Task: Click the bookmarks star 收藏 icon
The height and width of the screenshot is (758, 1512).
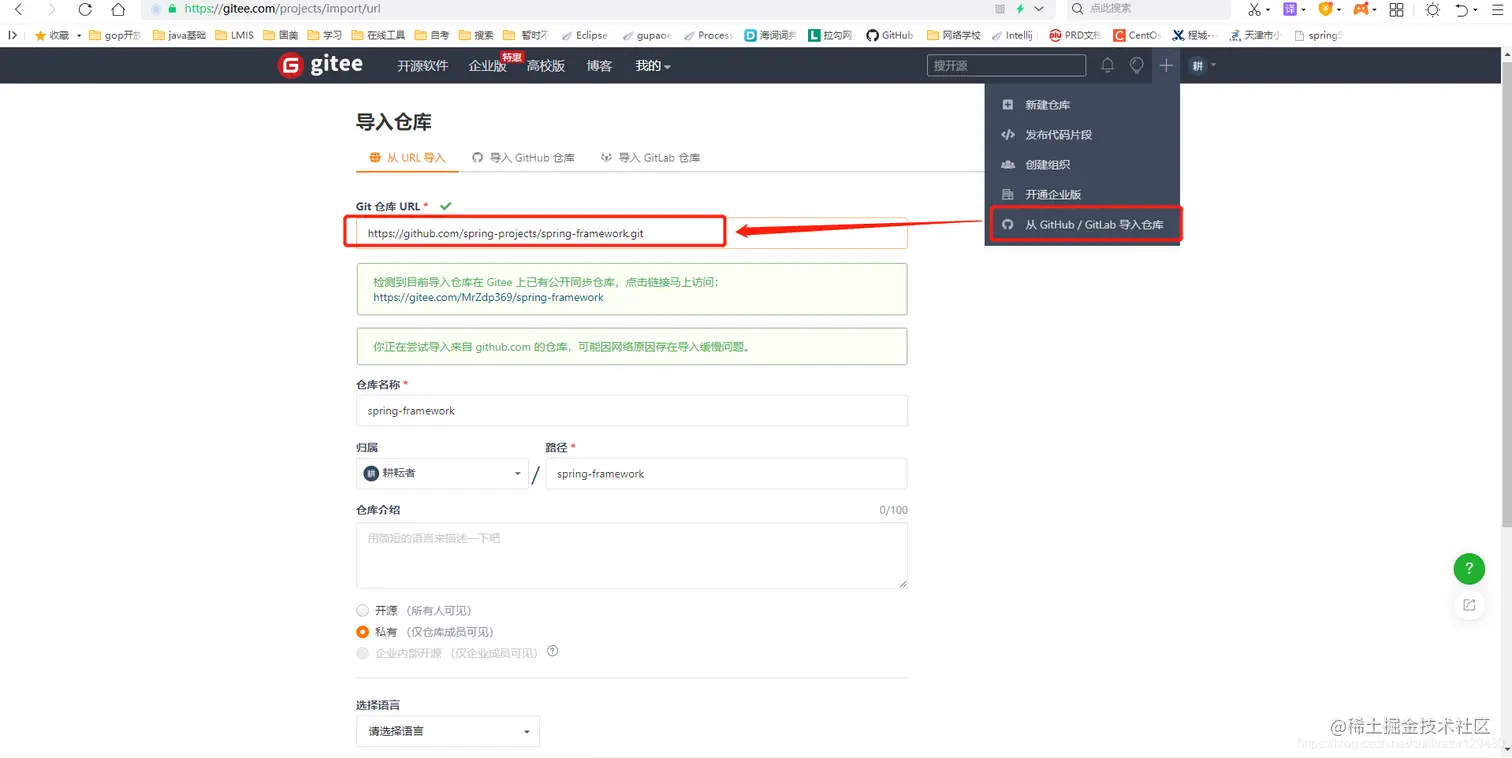Action: point(40,35)
